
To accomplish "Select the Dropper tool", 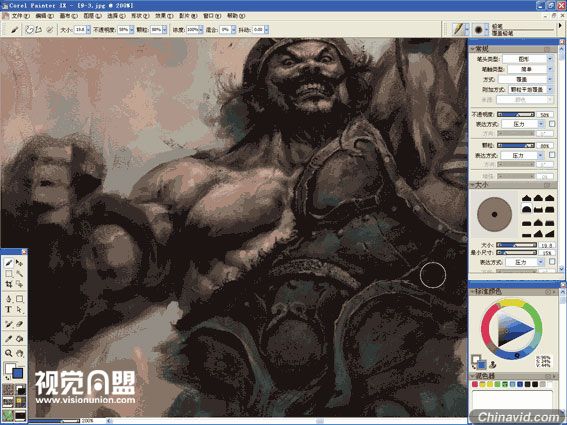I will click(9, 339).
